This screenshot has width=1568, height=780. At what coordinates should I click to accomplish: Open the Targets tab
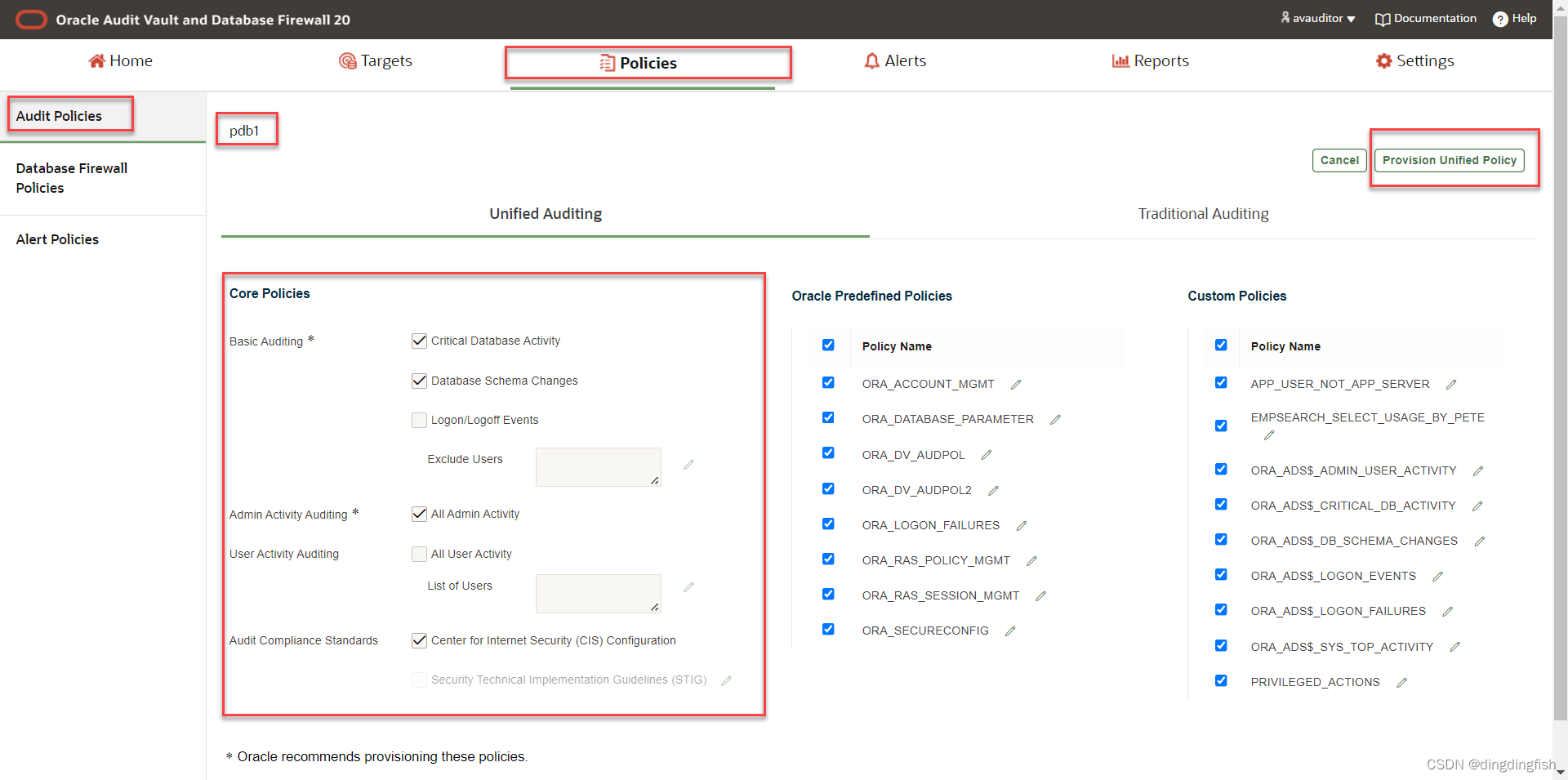click(376, 61)
